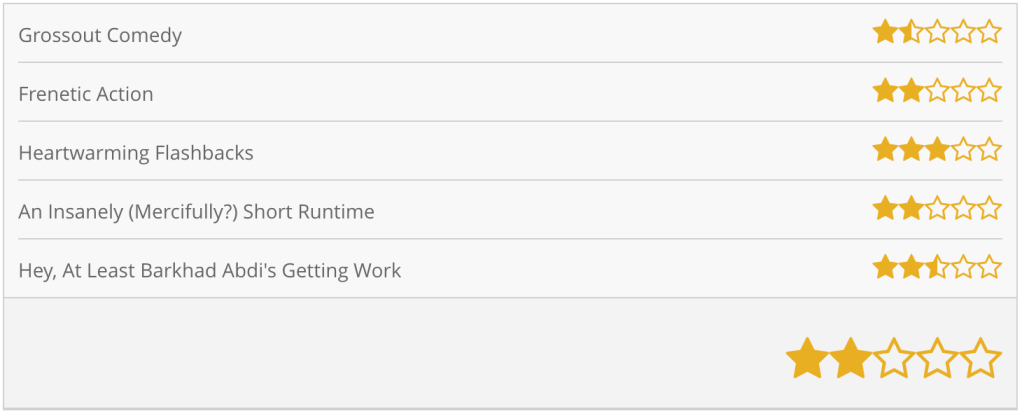Click fourth star in Frenetic Action rating
The image size is (1022, 416).
pyautogui.click(x=963, y=92)
